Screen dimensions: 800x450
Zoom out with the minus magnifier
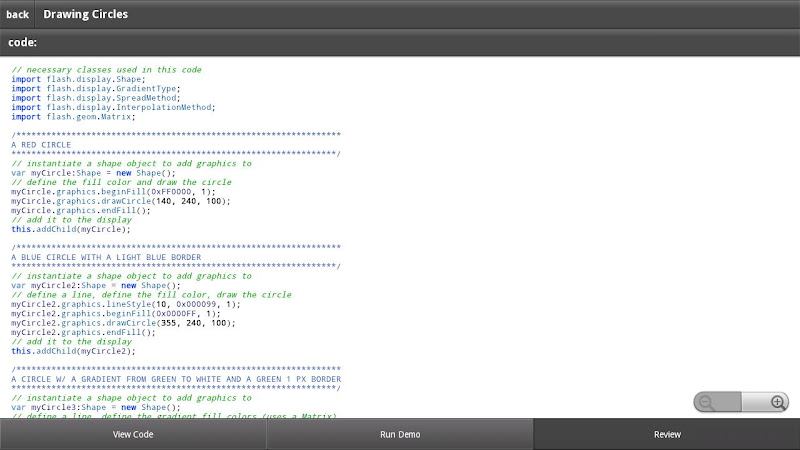717,403
